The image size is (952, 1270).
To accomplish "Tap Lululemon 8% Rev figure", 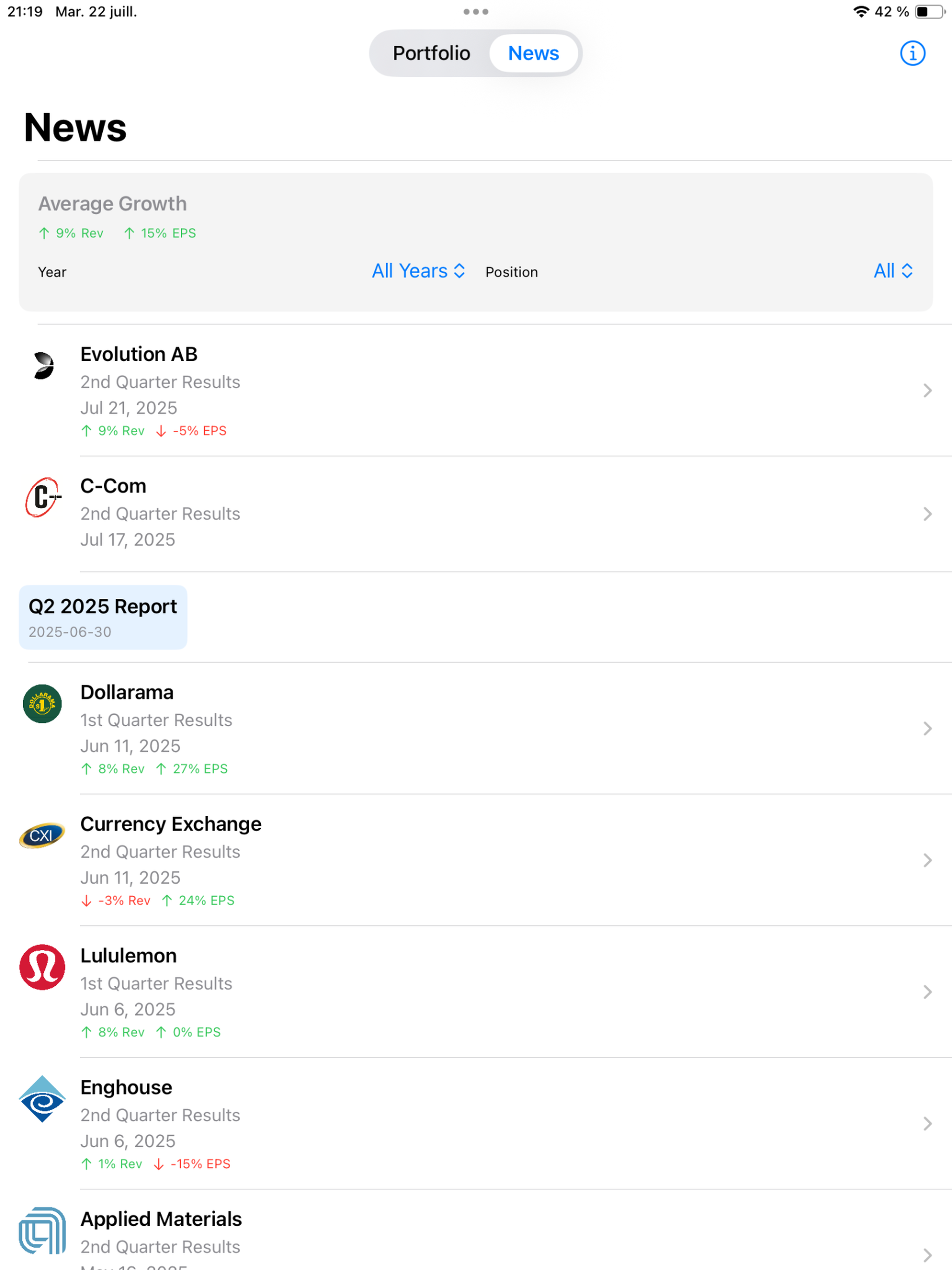I will [x=113, y=1032].
